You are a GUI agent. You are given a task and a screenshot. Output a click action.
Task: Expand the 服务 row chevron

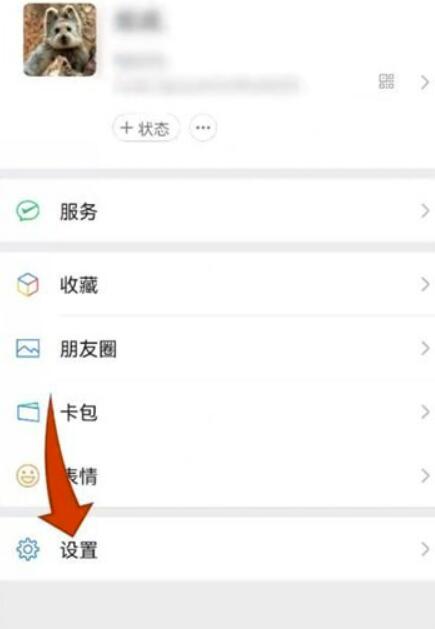click(425, 211)
